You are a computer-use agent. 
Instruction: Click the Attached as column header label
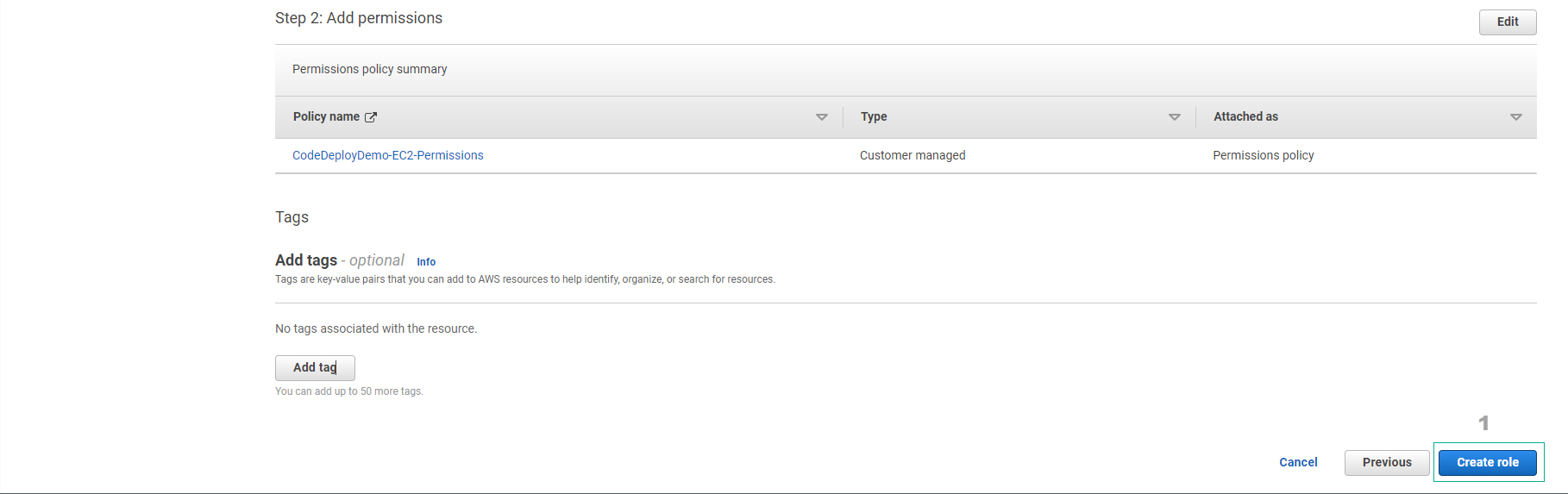click(1245, 116)
